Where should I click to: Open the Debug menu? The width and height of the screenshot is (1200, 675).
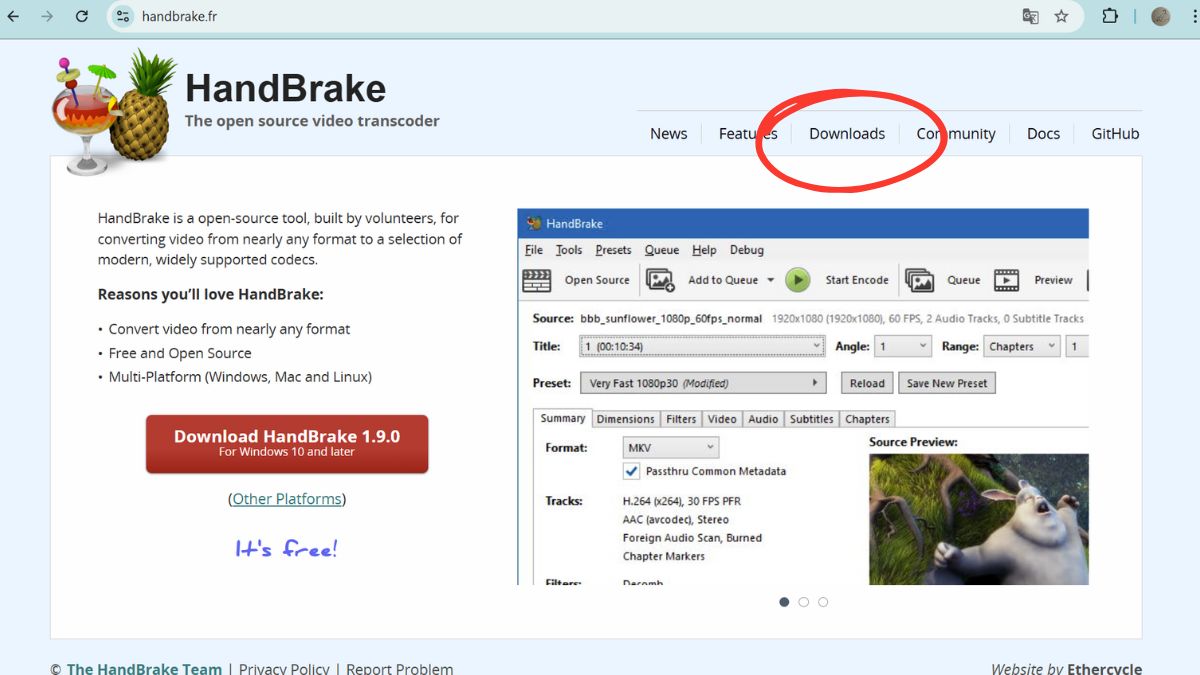click(747, 250)
